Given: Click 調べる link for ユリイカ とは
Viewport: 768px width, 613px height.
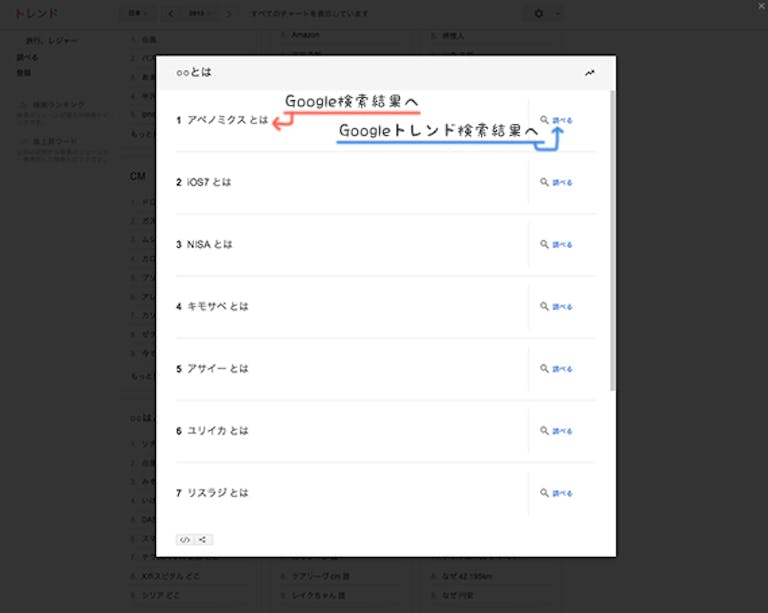Looking at the screenshot, I should tap(562, 431).
